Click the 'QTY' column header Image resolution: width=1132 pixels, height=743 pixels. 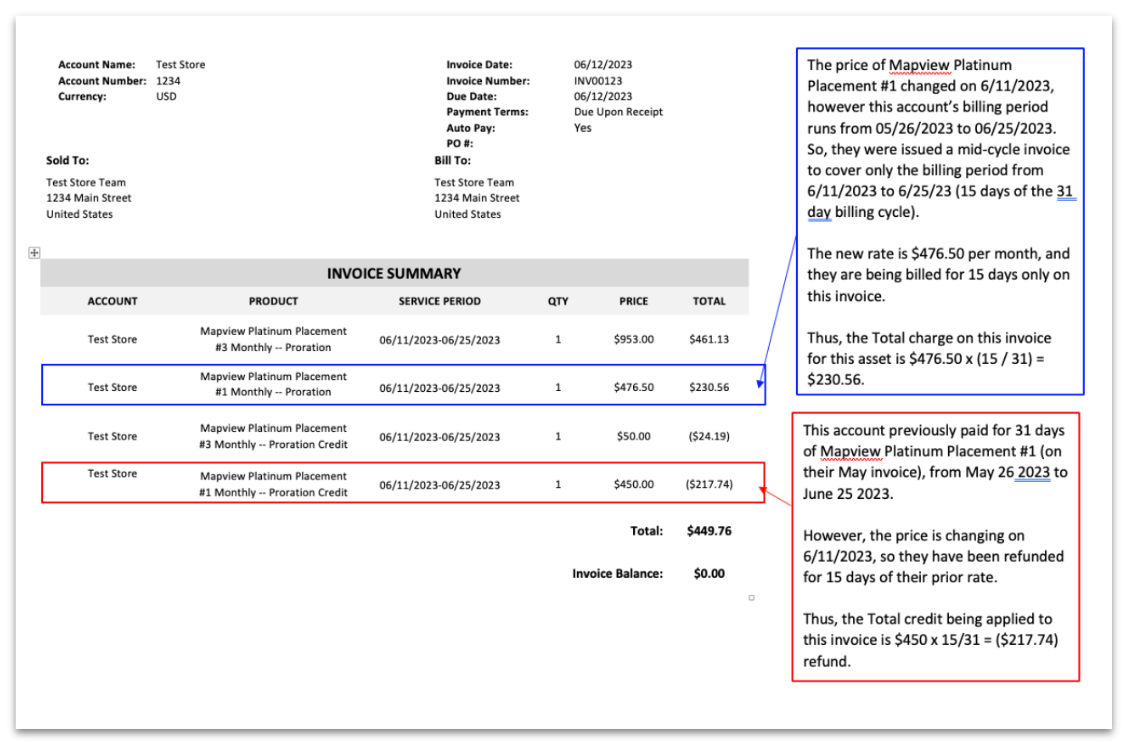[558, 301]
